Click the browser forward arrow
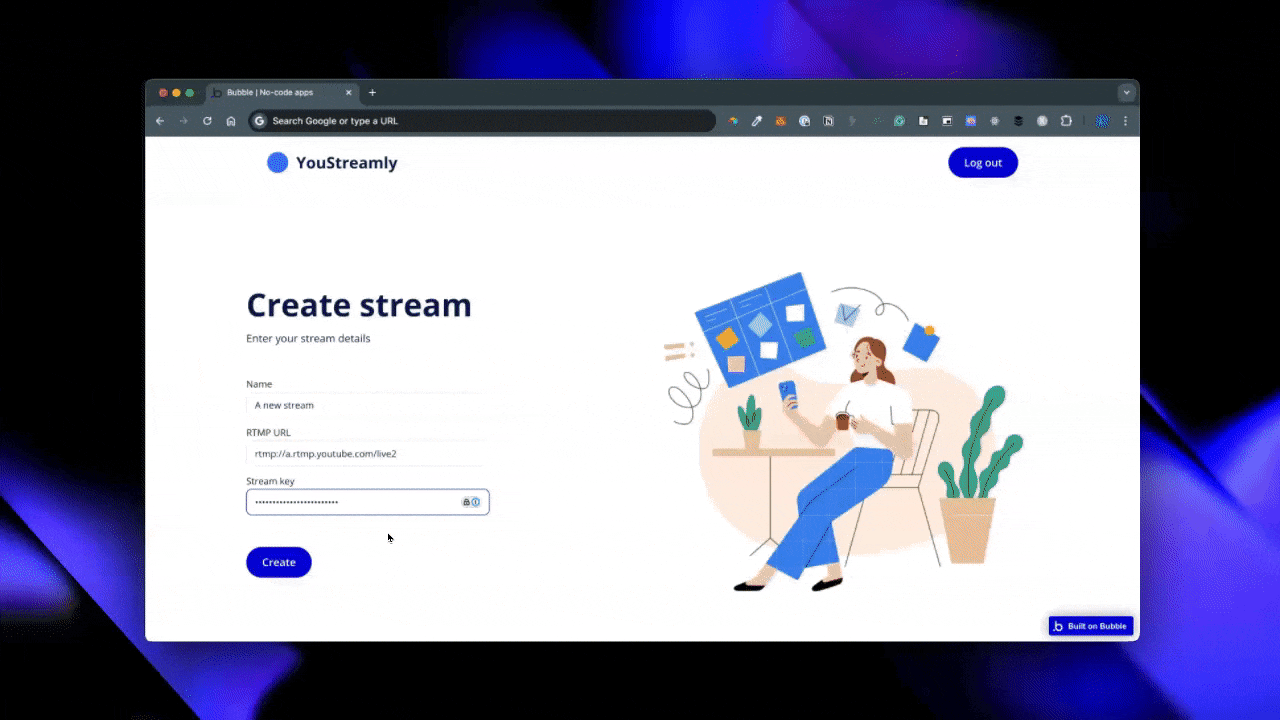 tap(183, 121)
